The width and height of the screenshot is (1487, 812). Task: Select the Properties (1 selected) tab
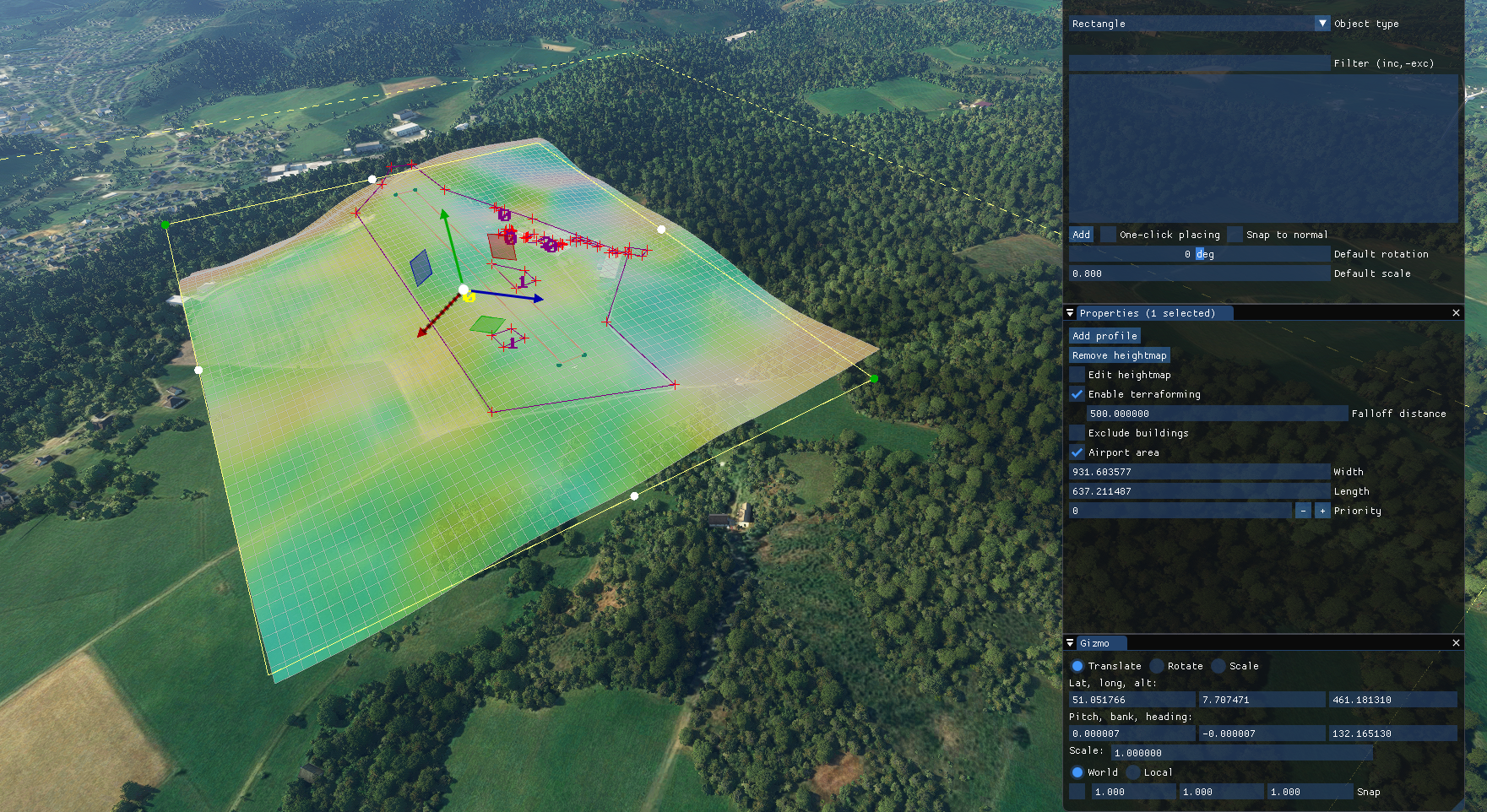[x=1155, y=313]
